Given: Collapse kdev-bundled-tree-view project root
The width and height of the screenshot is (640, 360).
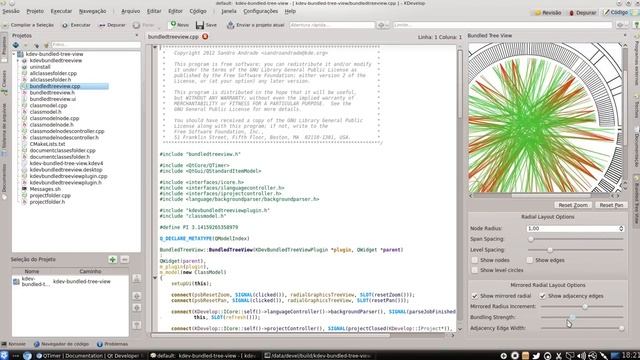Looking at the screenshot, I should tap(14, 54).
